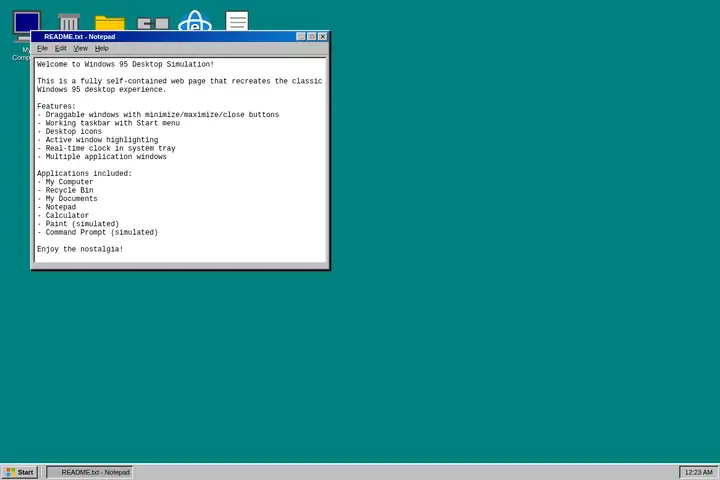The height and width of the screenshot is (480, 720).
Task: Open the Edit menu in Notepad
Action: click(x=61, y=48)
